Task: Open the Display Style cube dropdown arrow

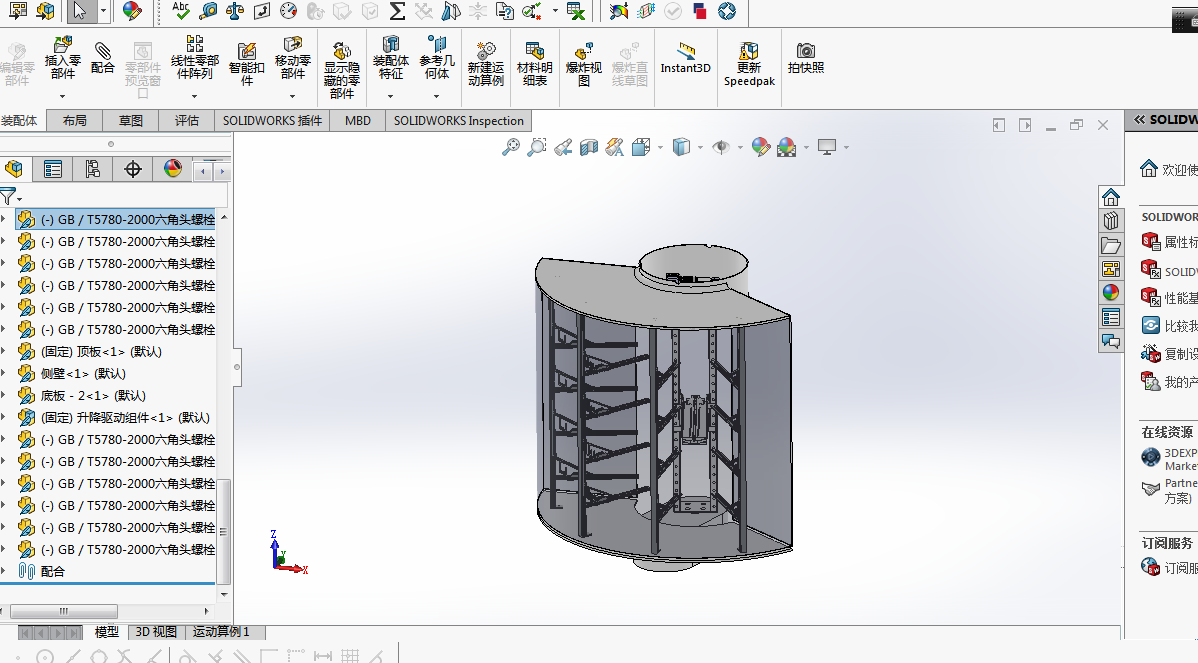Action: click(x=700, y=147)
